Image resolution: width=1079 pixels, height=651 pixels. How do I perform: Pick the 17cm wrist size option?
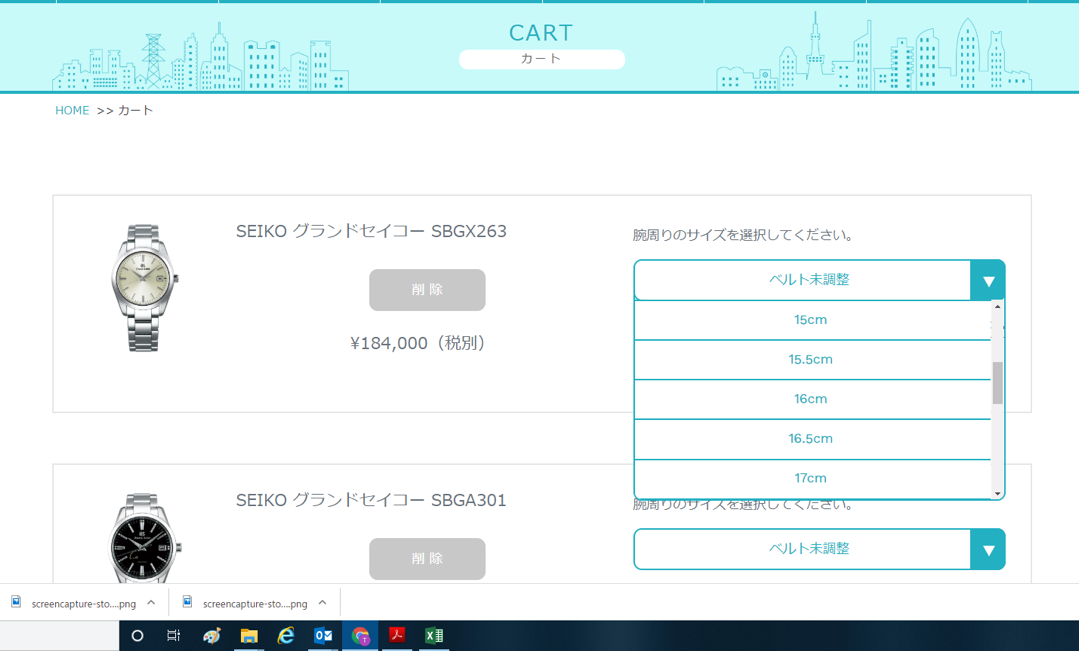pyautogui.click(x=810, y=478)
